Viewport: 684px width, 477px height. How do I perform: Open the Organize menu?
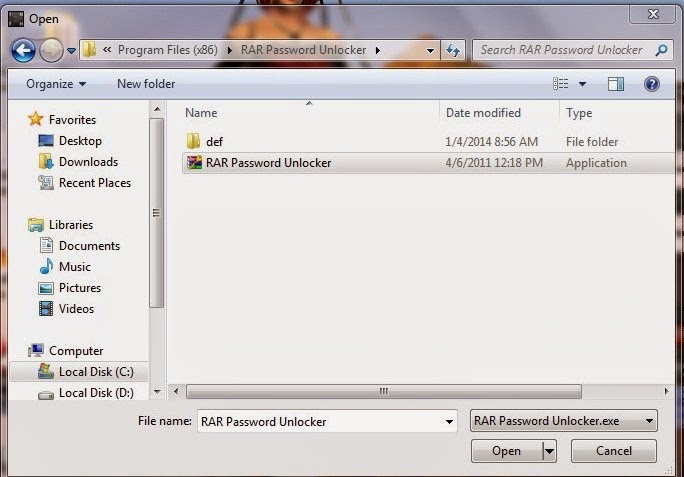click(x=56, y=84)
